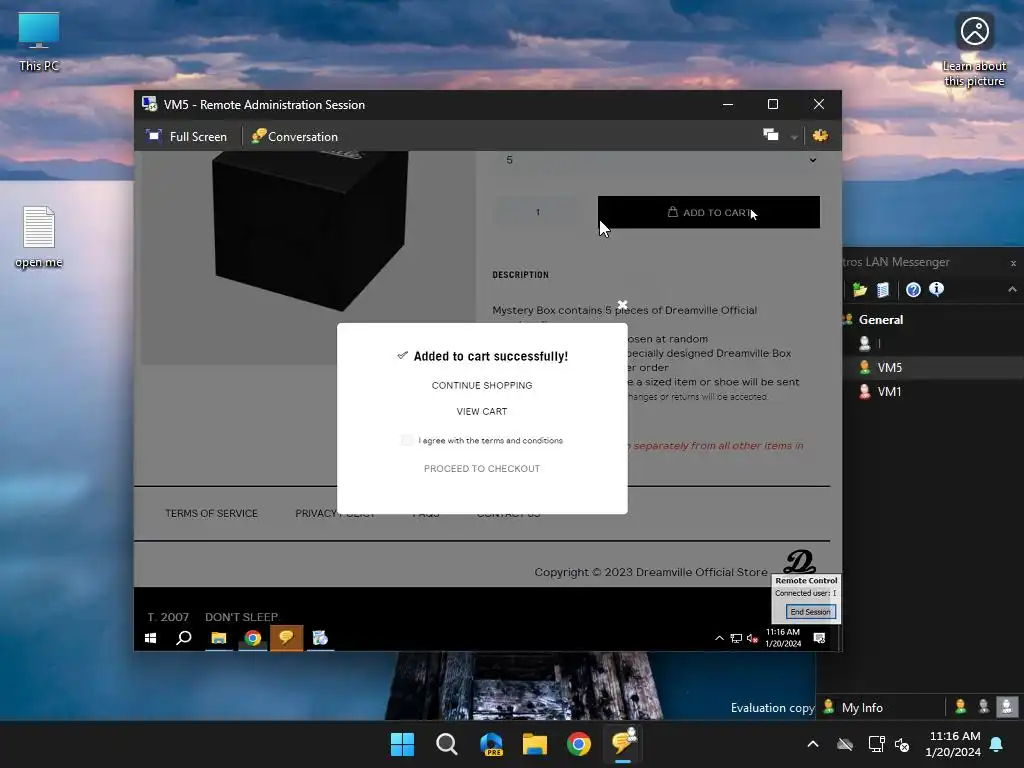Screen dimensions: 1024x768
Task: Set status with green user icon
Action: pyautogui.click(x=961, y=707)
